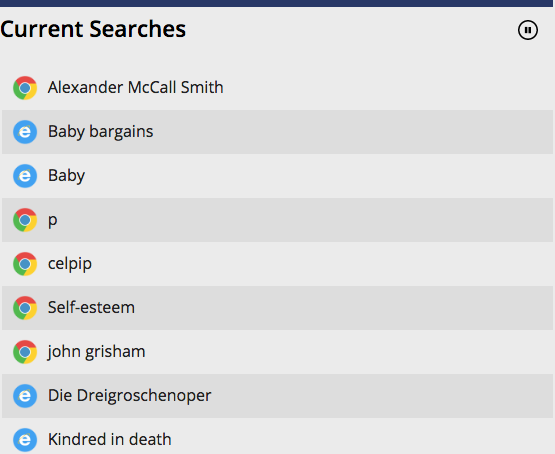The width and height of the screenshot is (555, 454).
Task: Click Chrome icon beside the p search
Action: [x=25, y=220]
